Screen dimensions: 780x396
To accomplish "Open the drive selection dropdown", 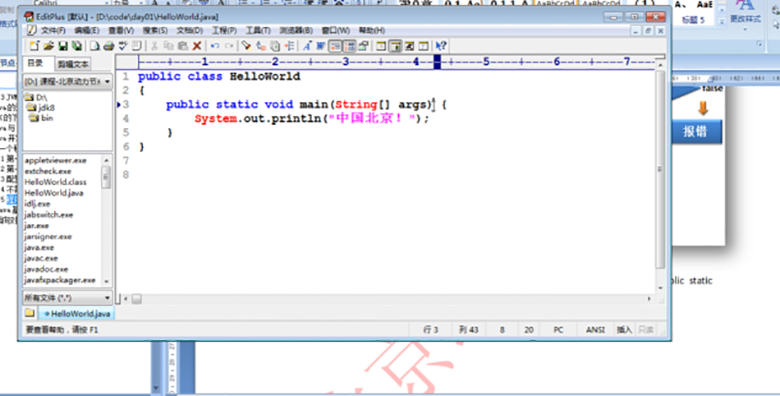I will point(67,81).
